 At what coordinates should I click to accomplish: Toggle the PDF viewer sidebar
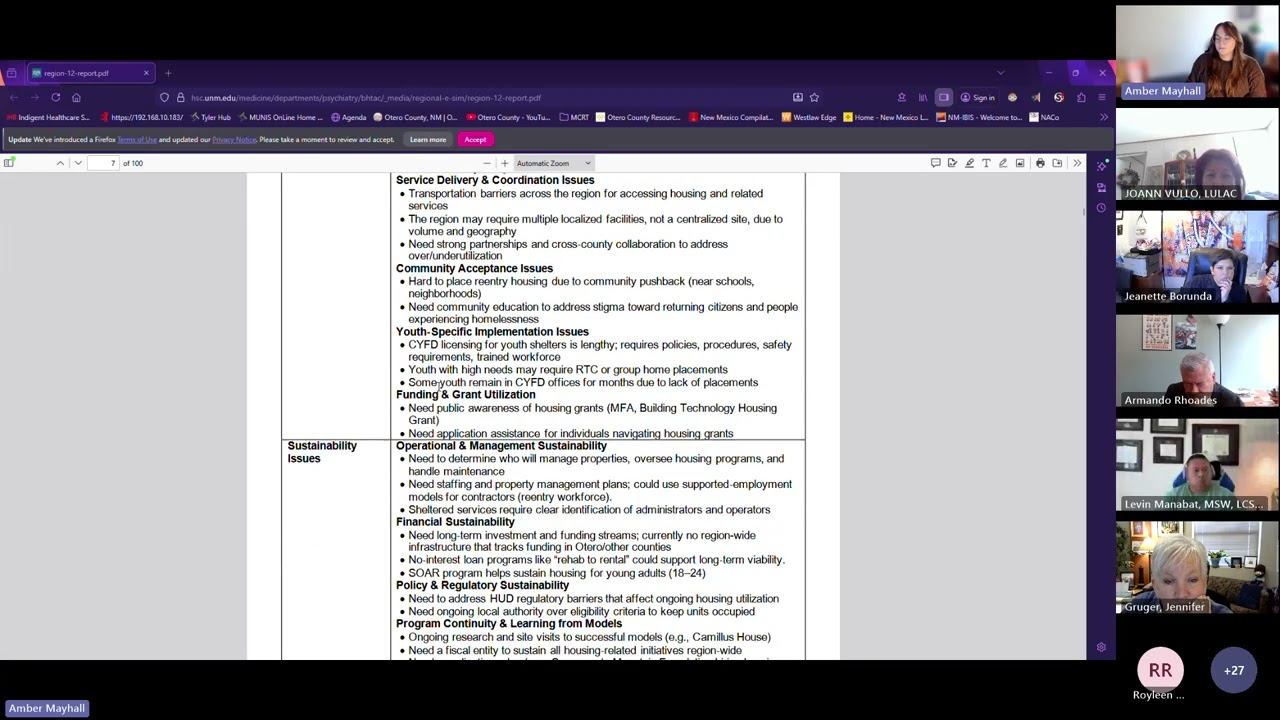(x=9, y=163)
